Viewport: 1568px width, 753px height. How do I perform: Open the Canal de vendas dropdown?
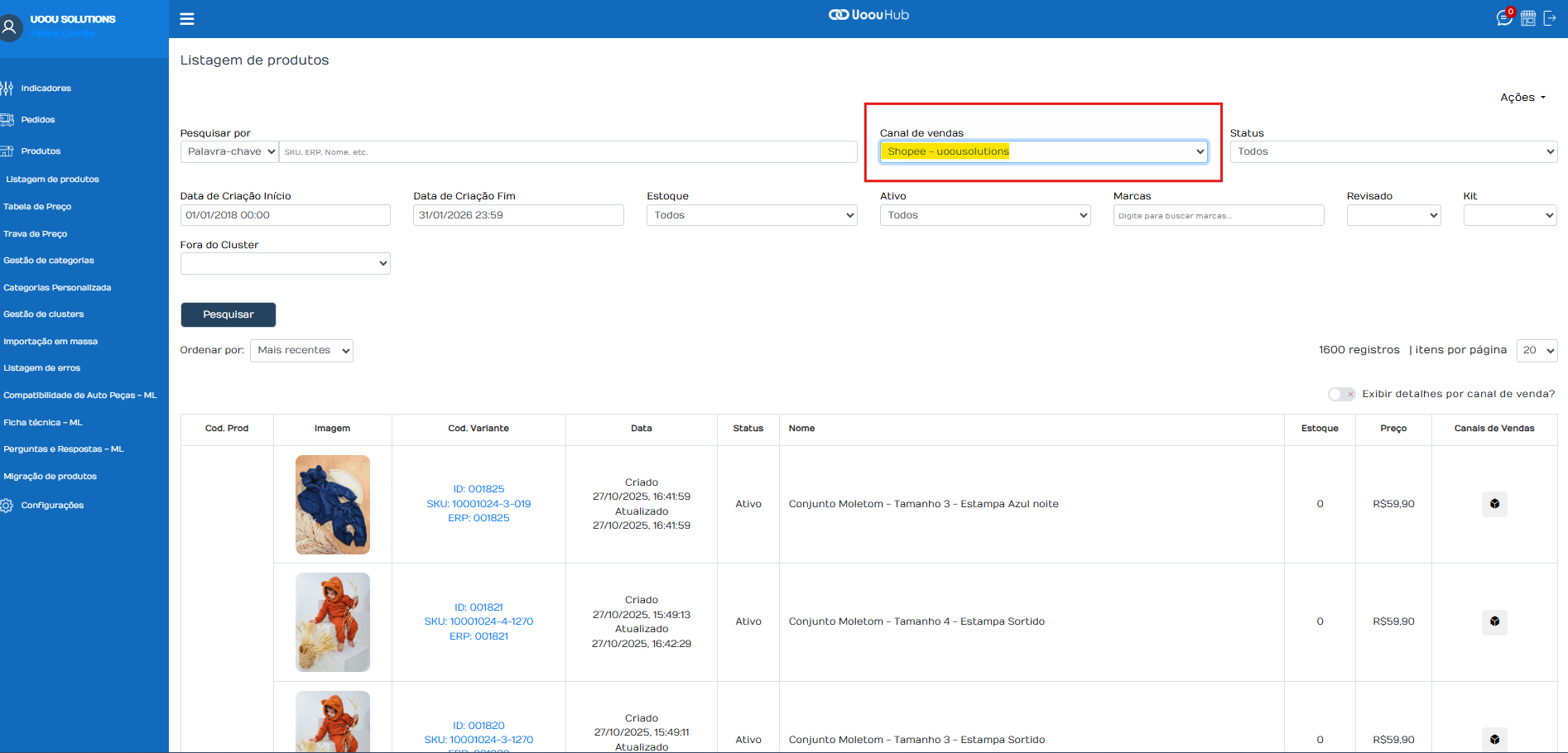pyautogui.click(x=1044, y=151)
